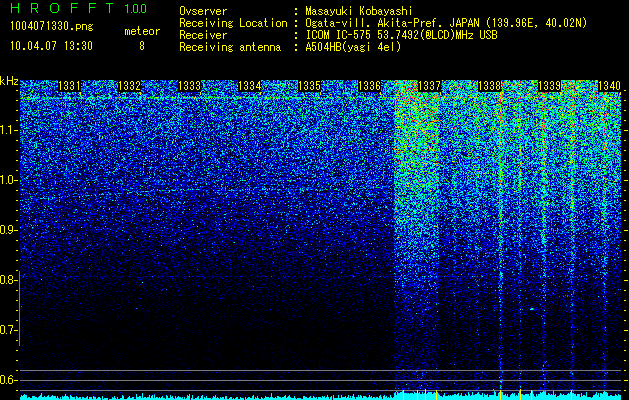The width and height of the screenshot is (629, 400).
Task: Click the 1337 time marker
Action: [429, 86]
